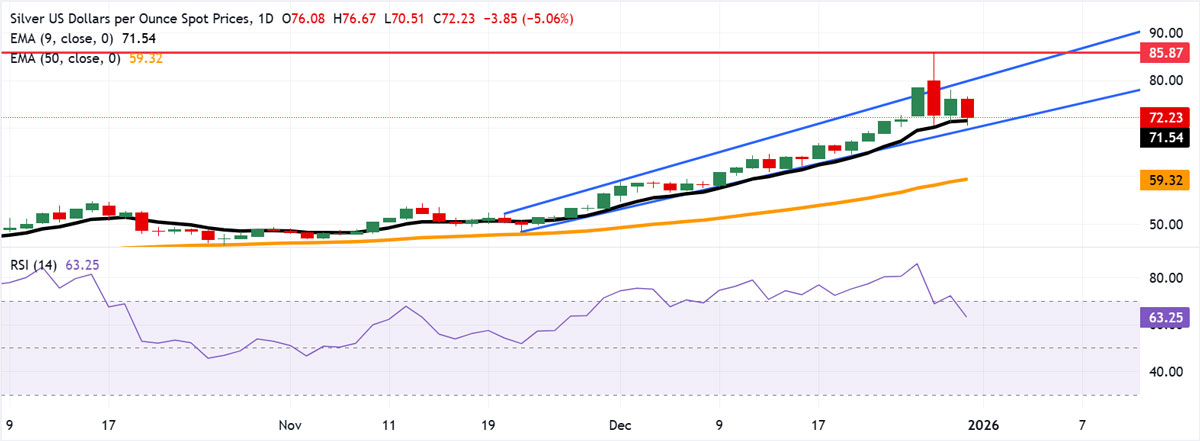Click the RSI line peak in late December
Image resolution: width=1200 pixels, height=441 pixels.
pos(916,265)
